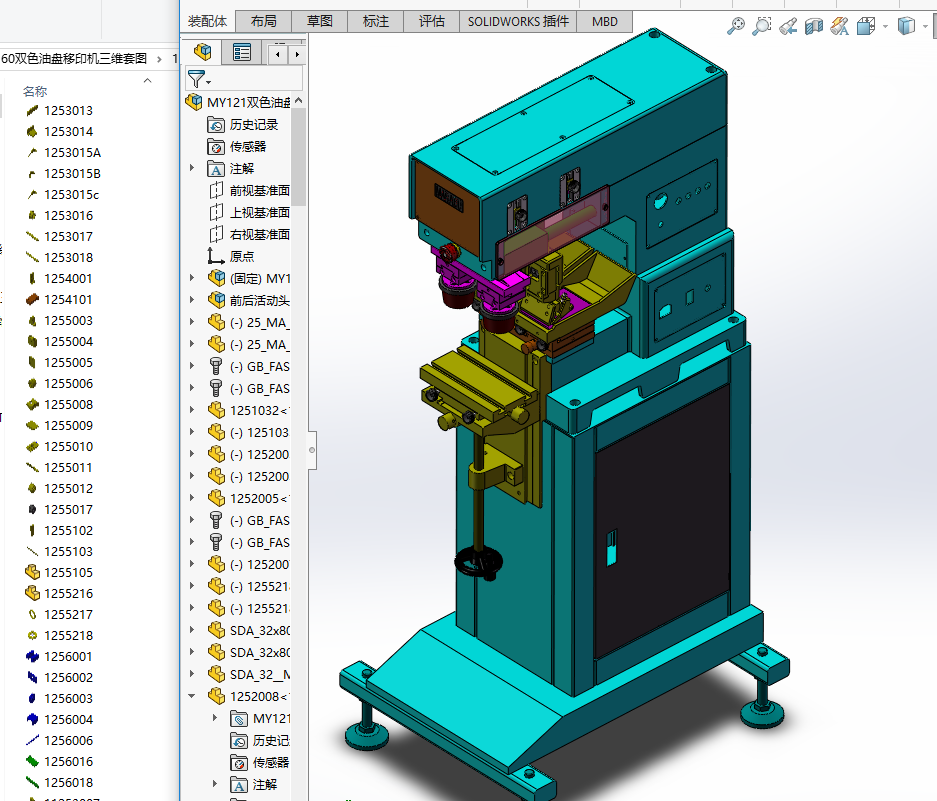The height and width of the screenshot is (801, 937).
Task: Click the Zoom to Area icon
Action: click(762, 27)
